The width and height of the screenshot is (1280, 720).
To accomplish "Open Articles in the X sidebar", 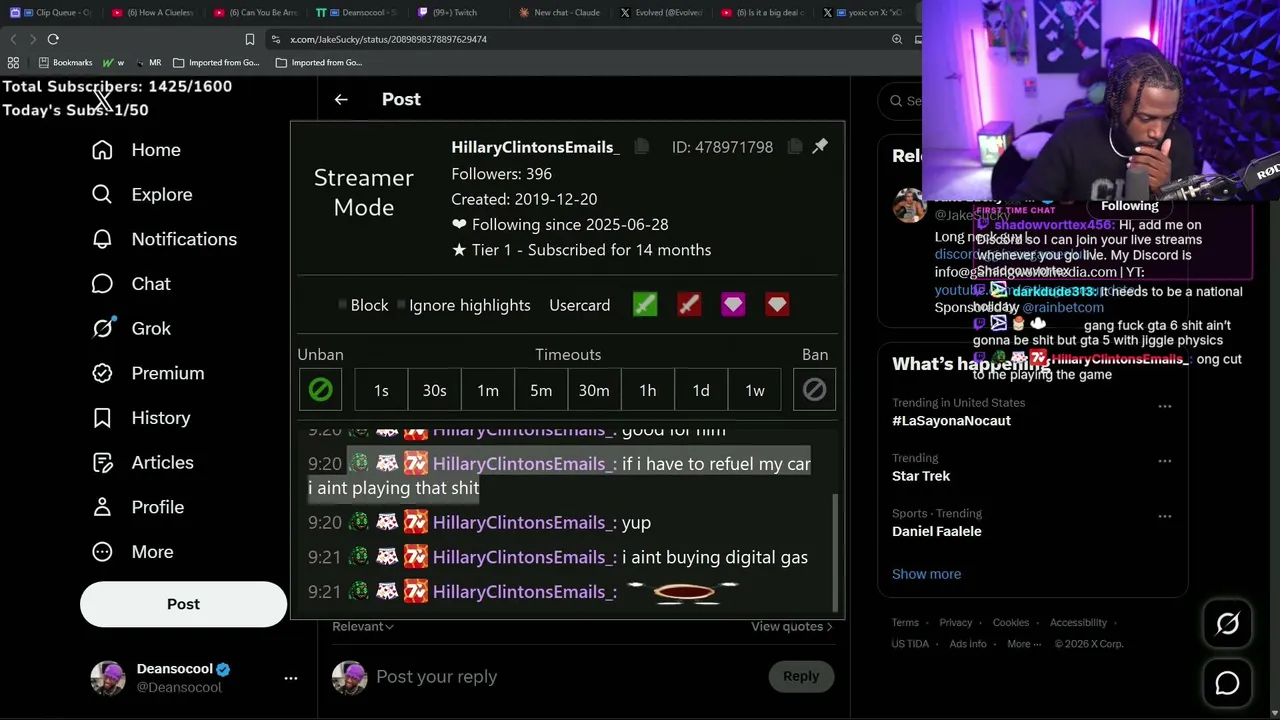I will (143, 462).
